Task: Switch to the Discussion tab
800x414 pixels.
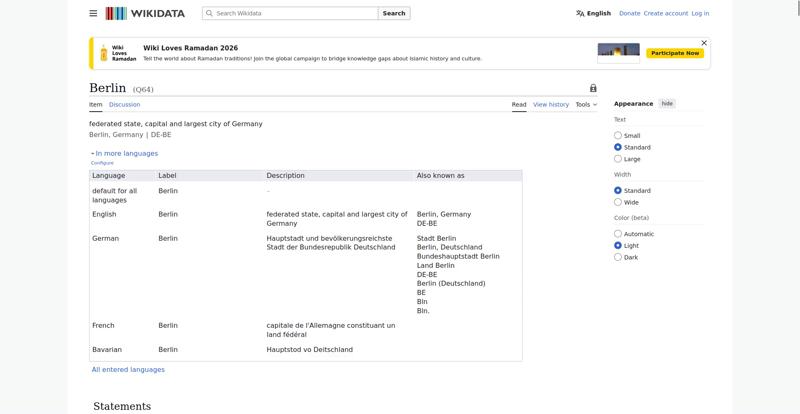Action: [124, 104]
